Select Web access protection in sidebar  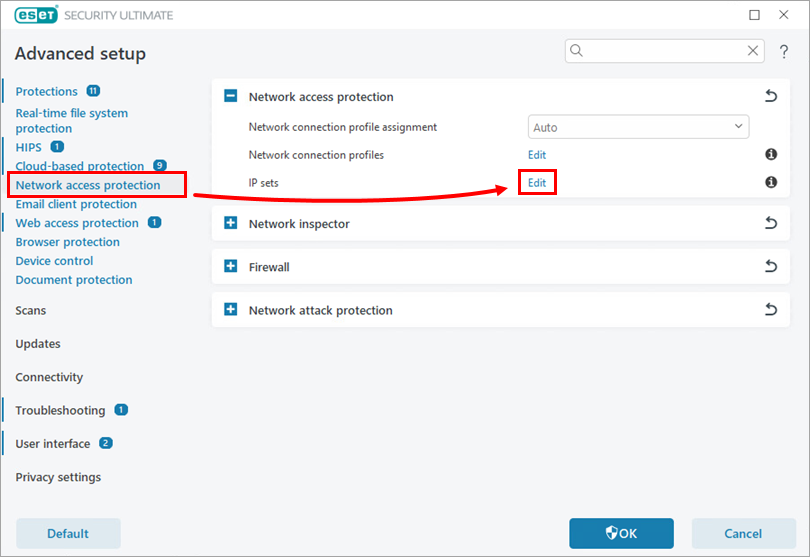pyautogui.click(x=77, y=223)
